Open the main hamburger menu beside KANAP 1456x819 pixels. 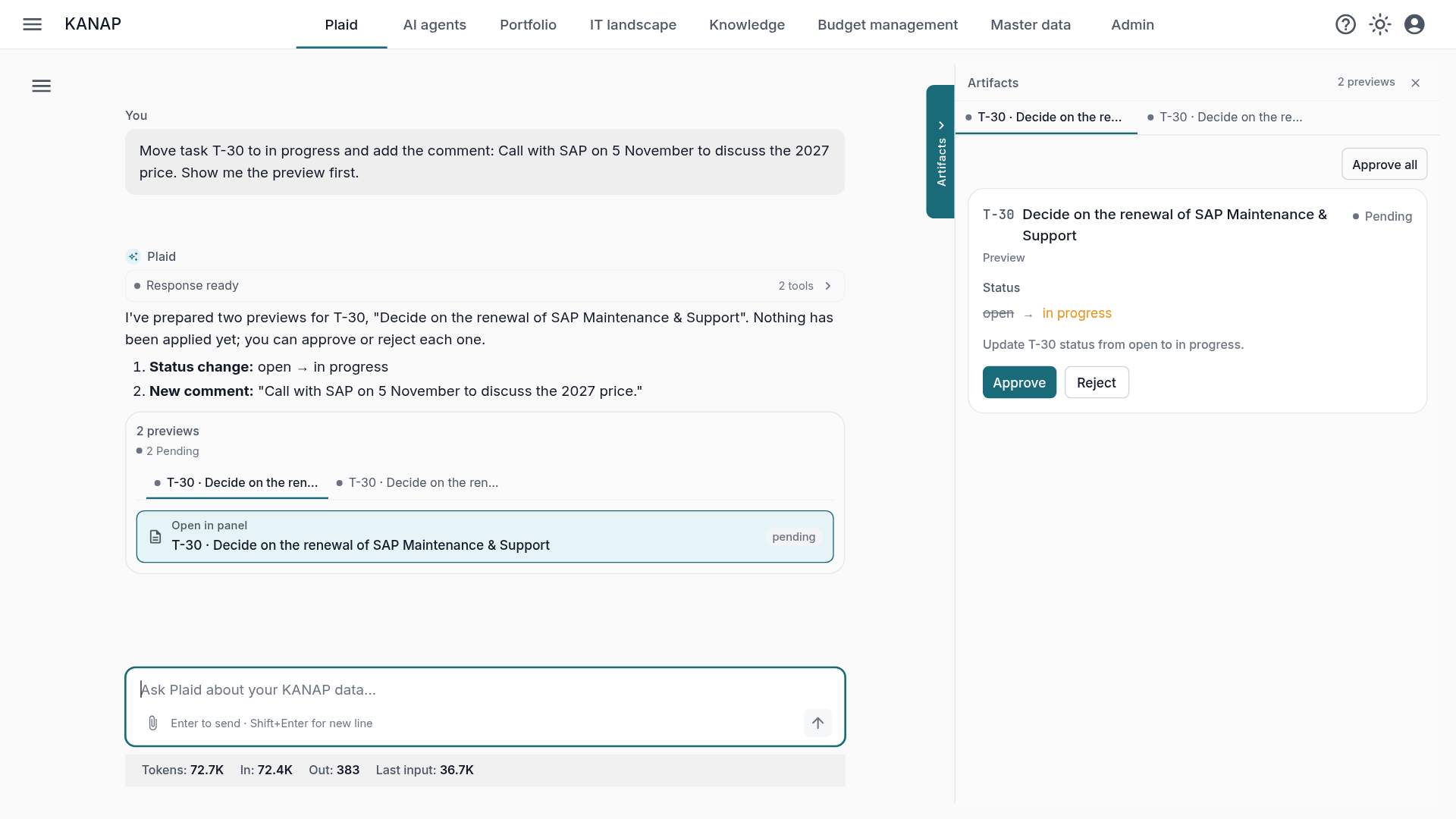33,24
